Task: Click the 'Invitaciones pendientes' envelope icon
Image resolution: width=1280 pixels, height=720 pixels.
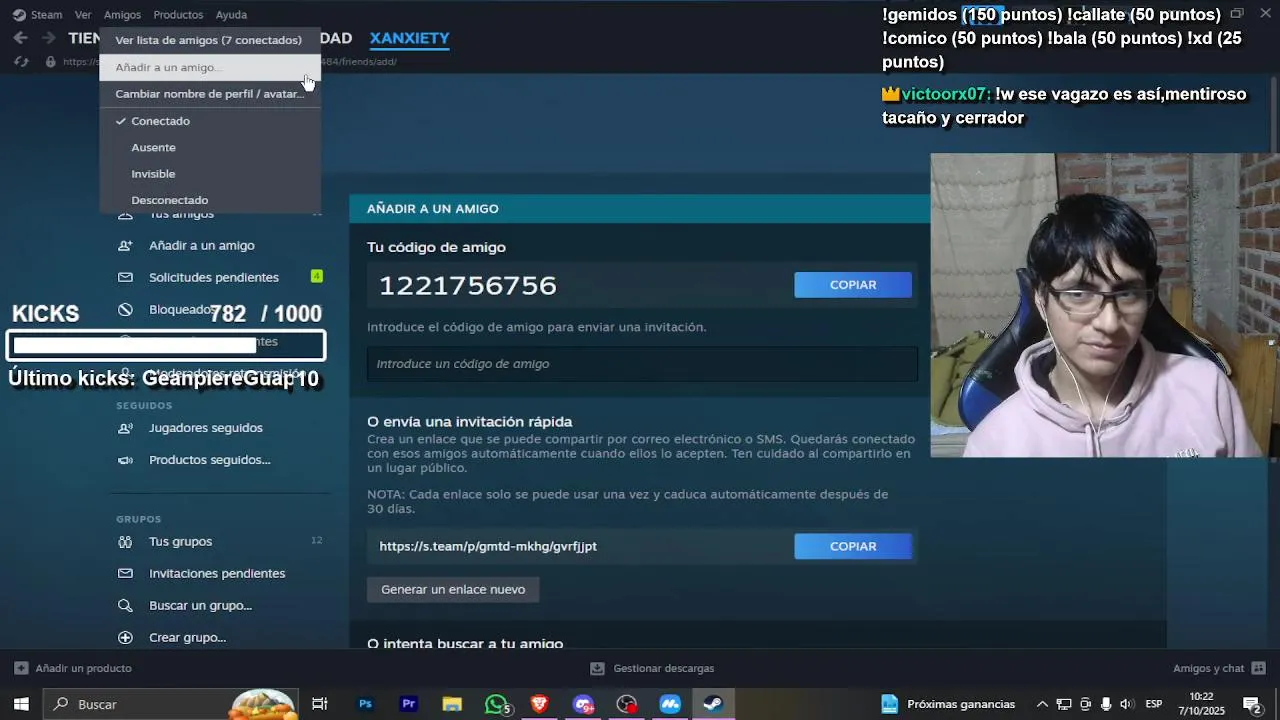Action: (125, 573)
